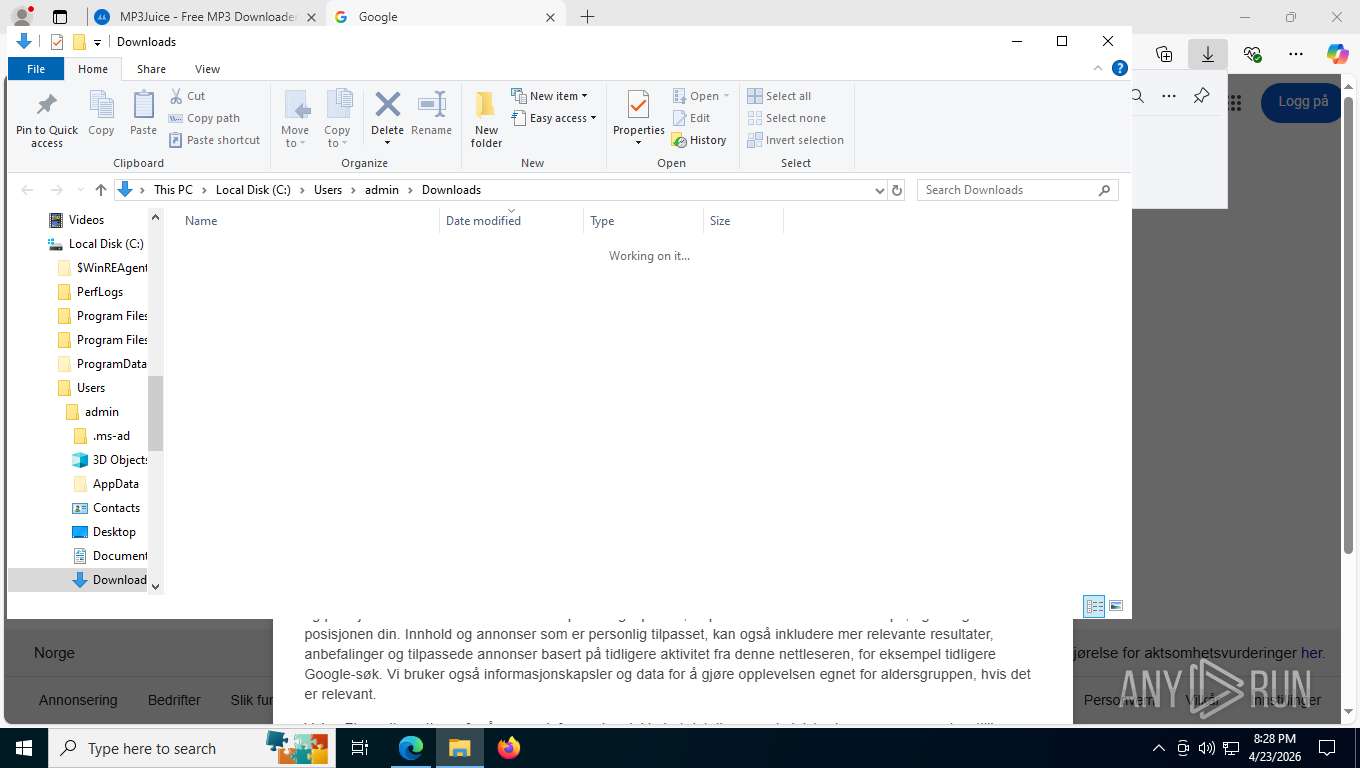
Task: Select the Home ribbon tab
Action: (93, 69)
